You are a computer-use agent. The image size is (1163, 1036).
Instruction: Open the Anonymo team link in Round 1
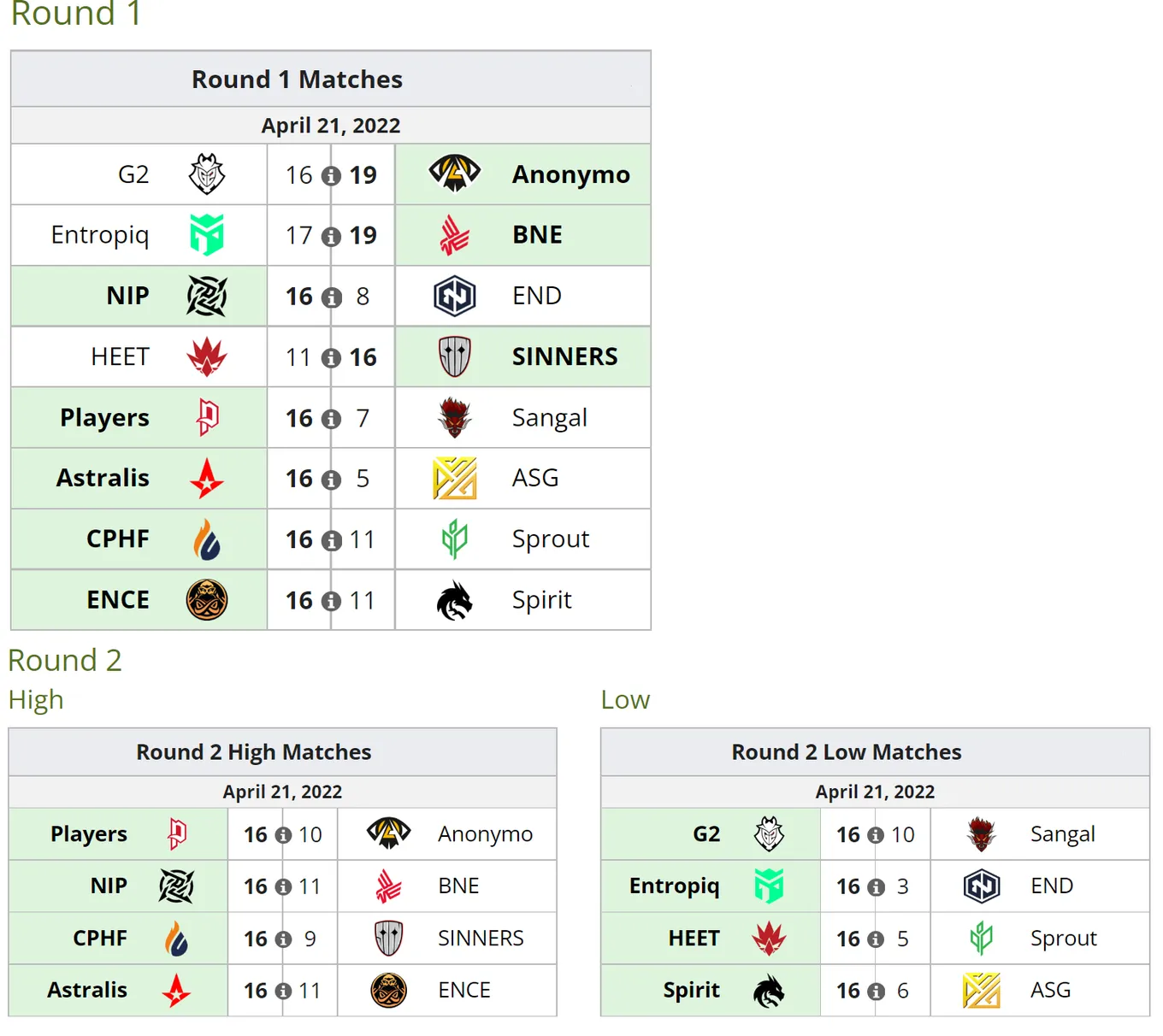pos(571,174)
